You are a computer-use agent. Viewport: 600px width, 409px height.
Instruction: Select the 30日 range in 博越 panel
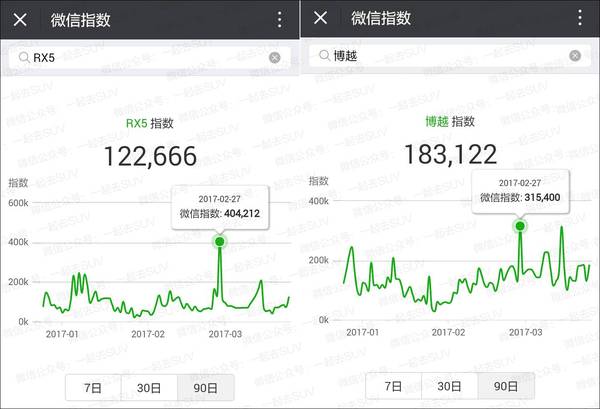point(449,386)
